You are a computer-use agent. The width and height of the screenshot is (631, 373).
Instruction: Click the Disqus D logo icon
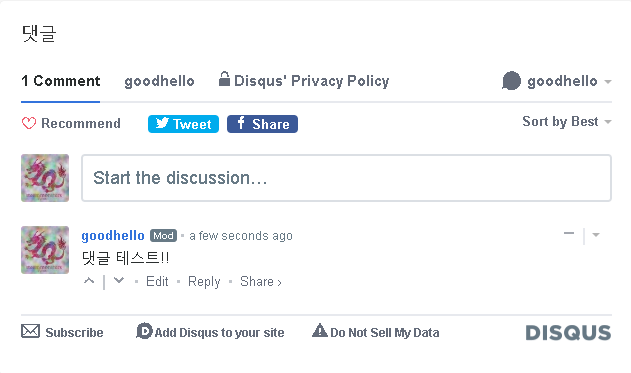pos(144,331)
